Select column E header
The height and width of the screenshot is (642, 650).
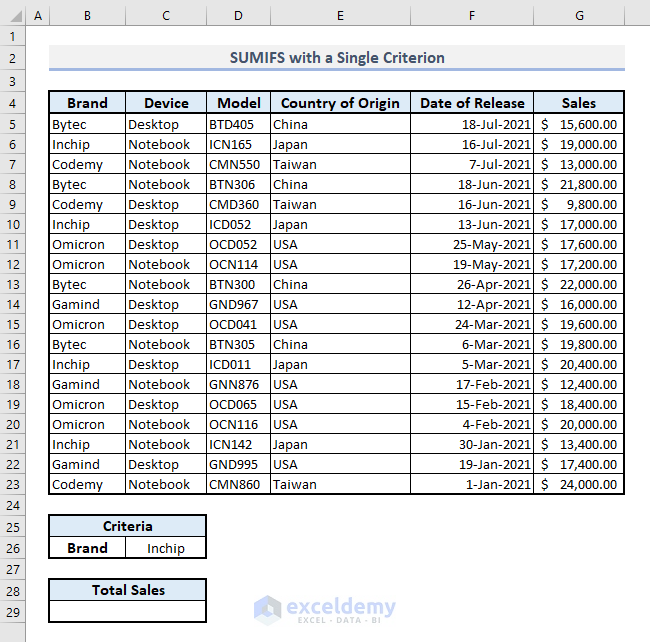(340, 16)
